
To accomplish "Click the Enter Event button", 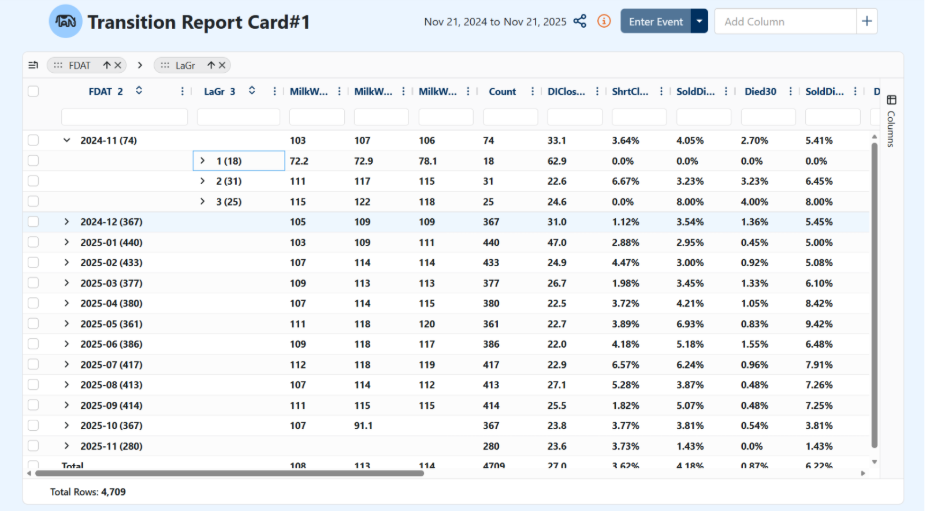I will (x=655, y=21).
